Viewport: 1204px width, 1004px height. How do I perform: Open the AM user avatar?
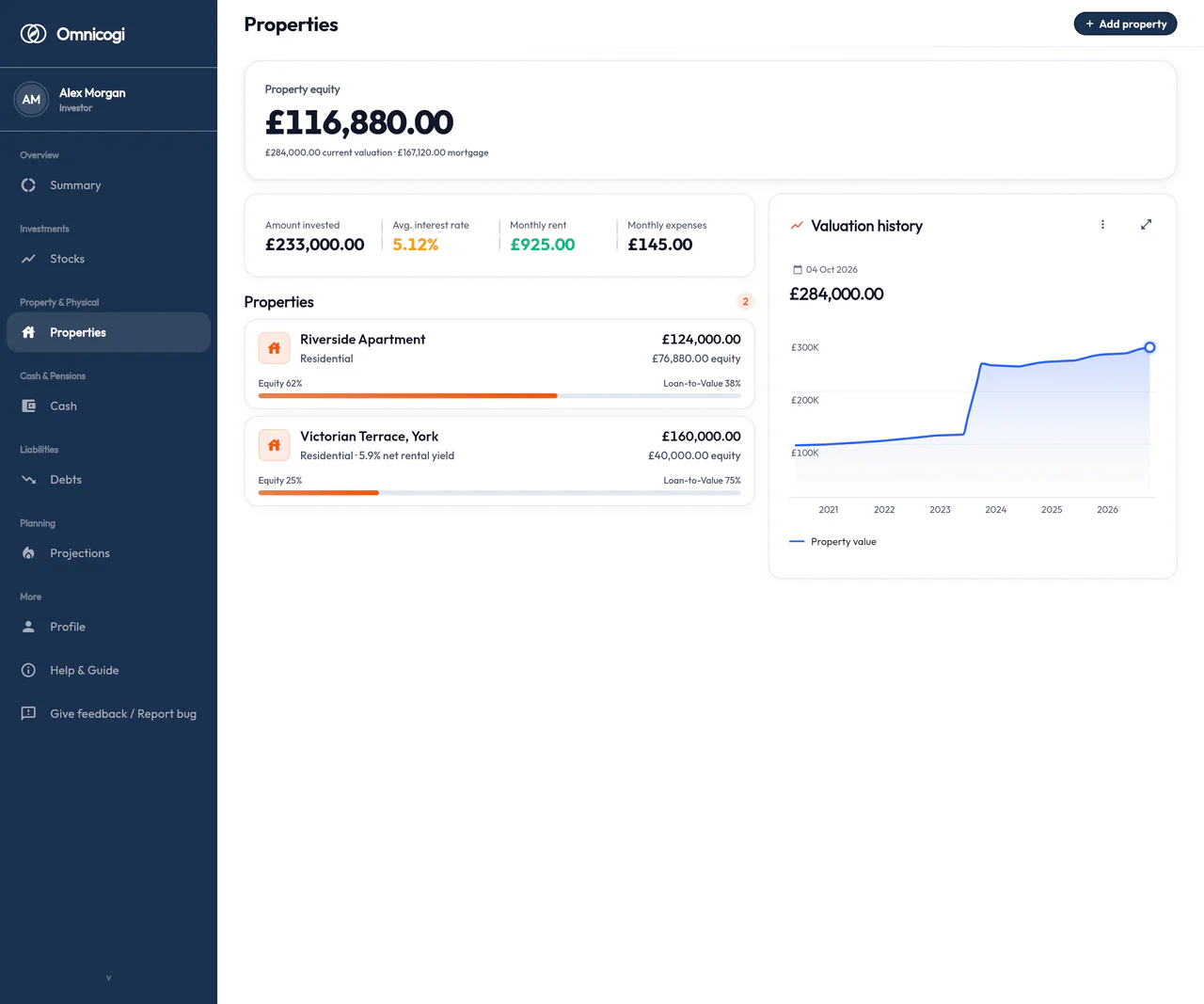31,99
